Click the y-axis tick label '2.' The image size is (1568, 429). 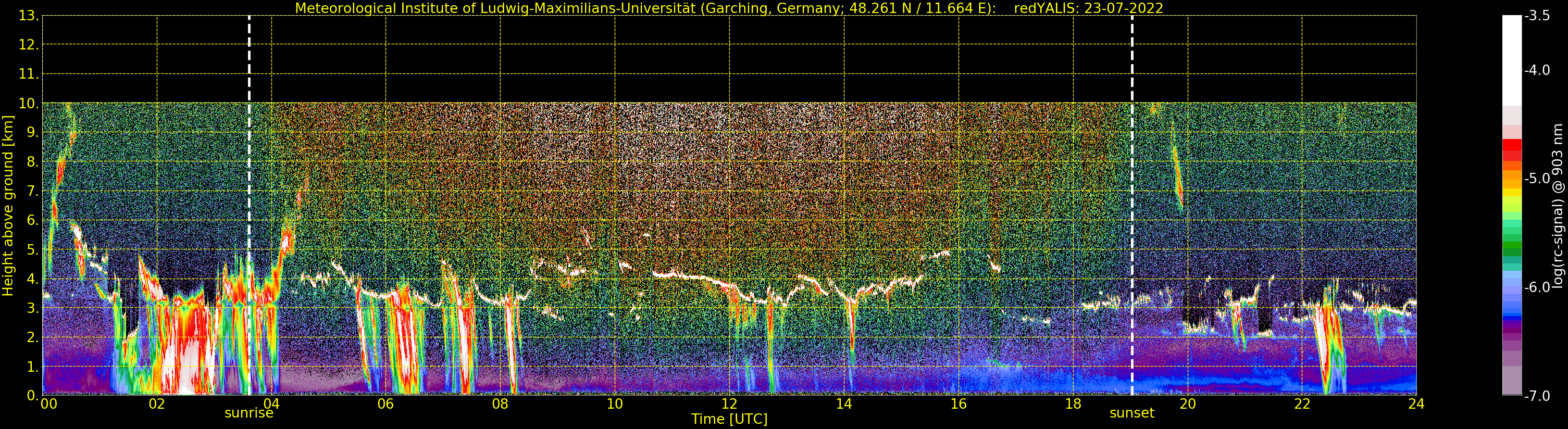pos(33,337)
